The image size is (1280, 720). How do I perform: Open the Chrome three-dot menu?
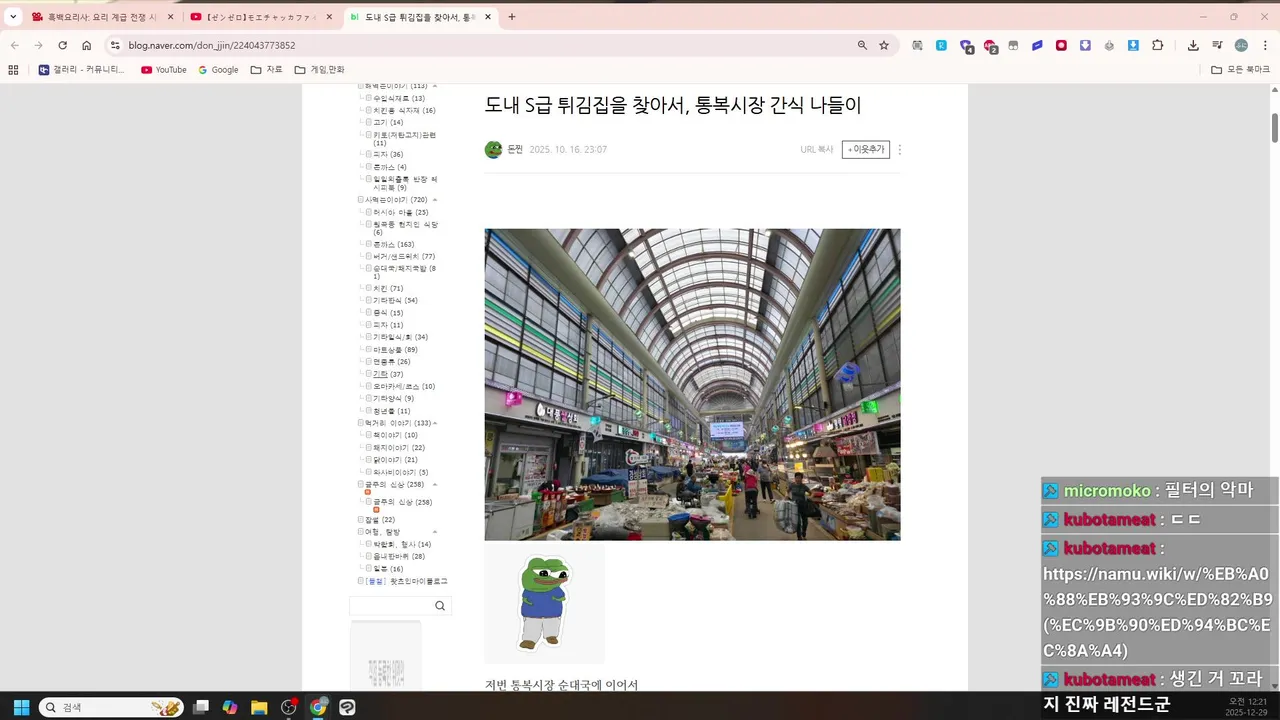(x=1265, y=45)
